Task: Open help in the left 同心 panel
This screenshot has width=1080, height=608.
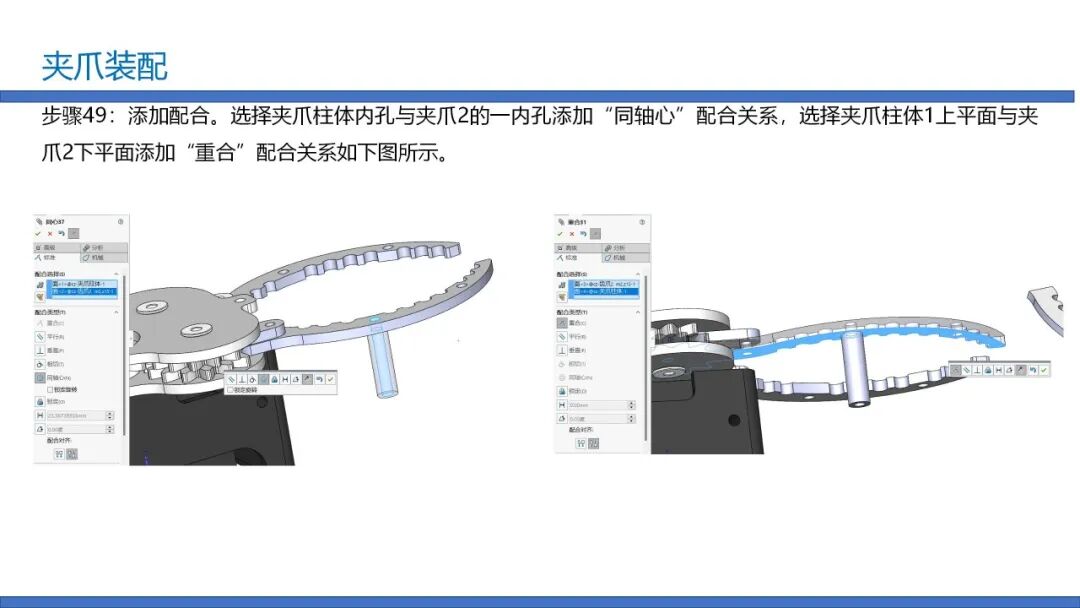Action: point(121,222)
